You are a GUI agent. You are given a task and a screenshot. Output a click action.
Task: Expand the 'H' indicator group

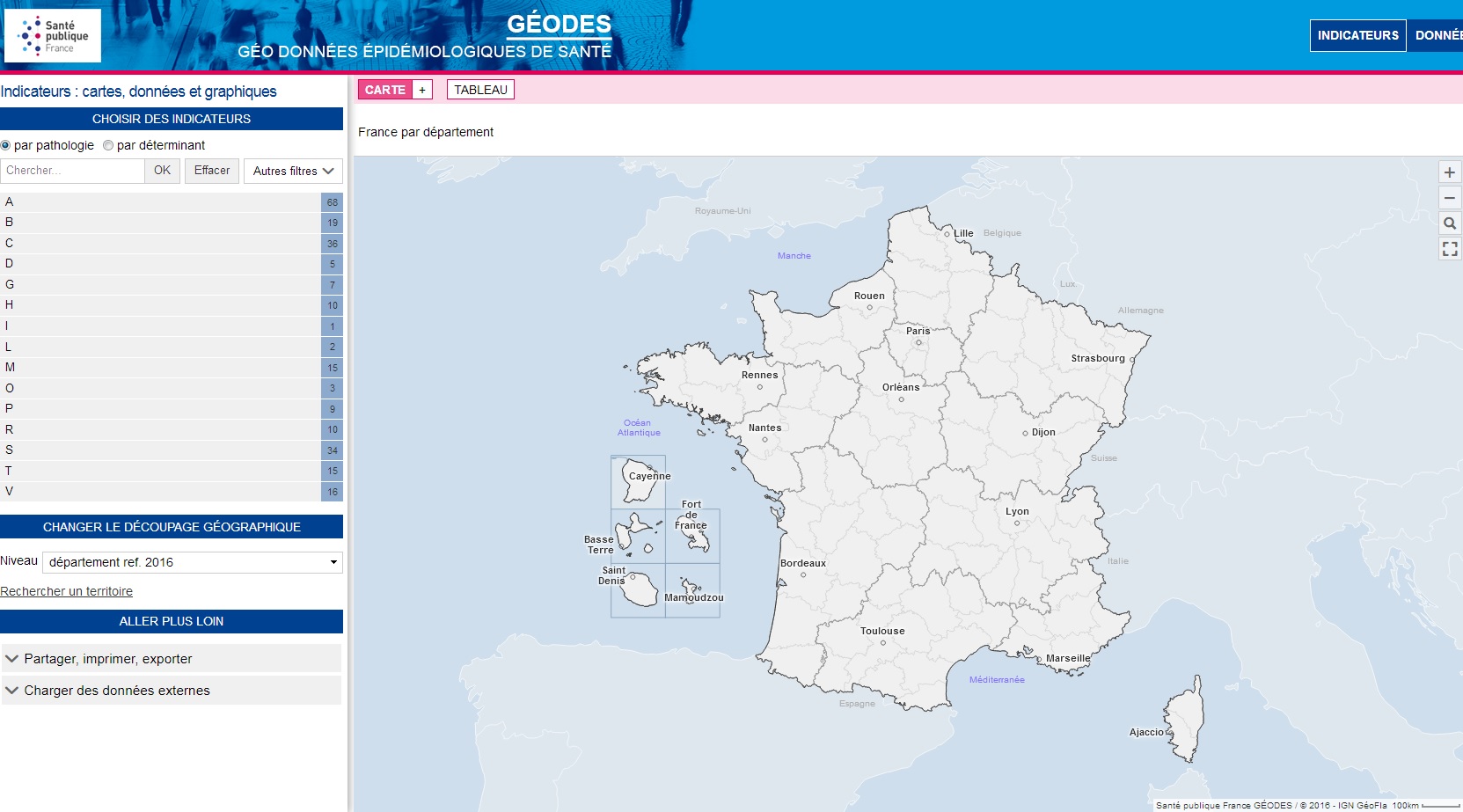(x=172, y=305)
